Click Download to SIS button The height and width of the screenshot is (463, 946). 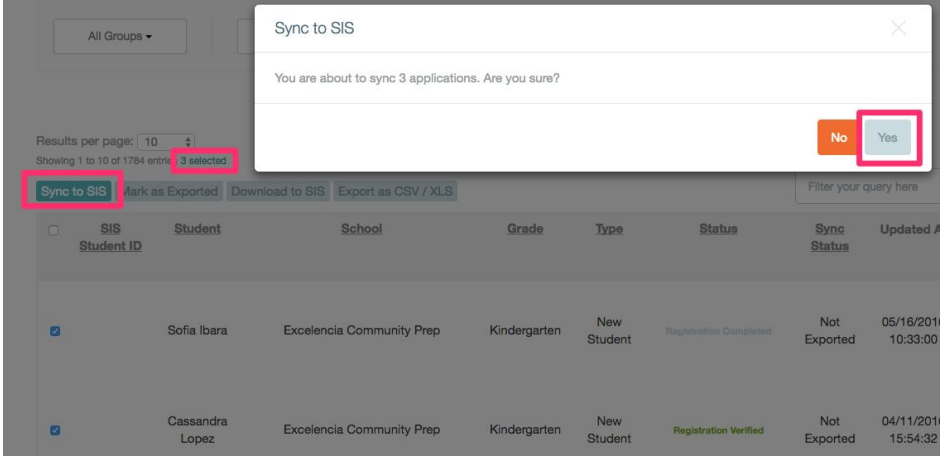(x=278, y=191)
